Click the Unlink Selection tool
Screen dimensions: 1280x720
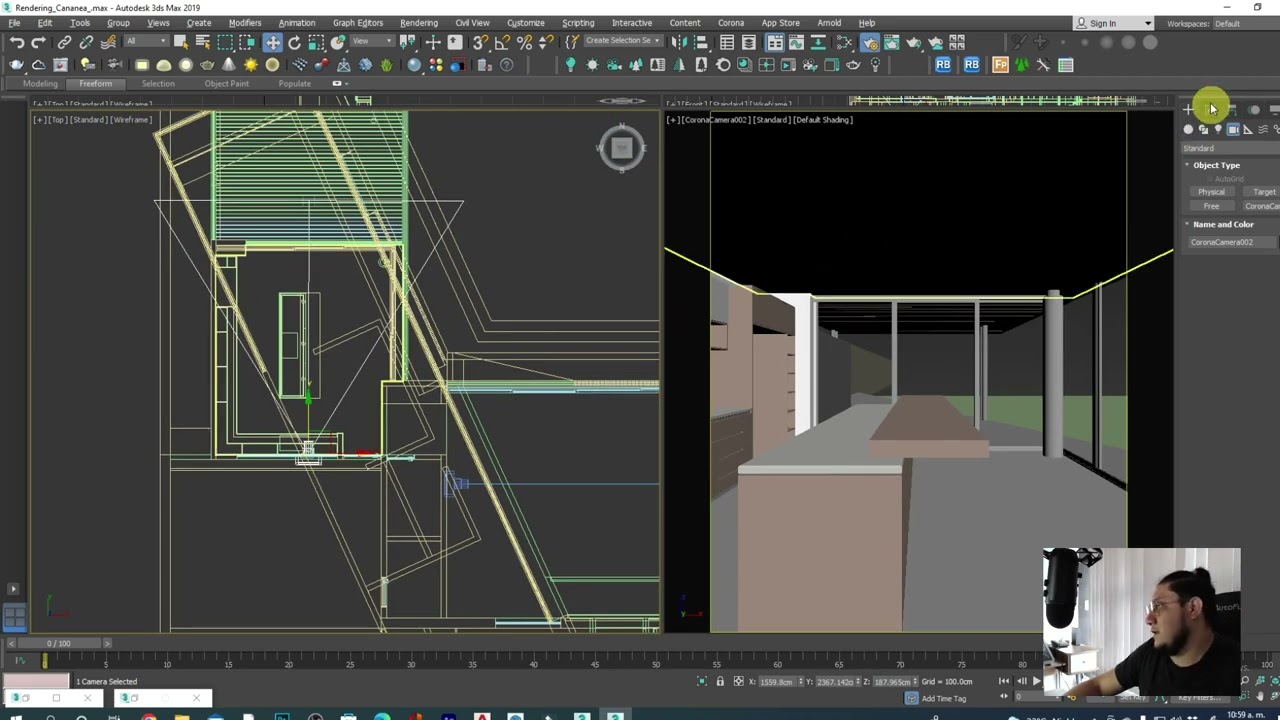[x=86, y=42]
